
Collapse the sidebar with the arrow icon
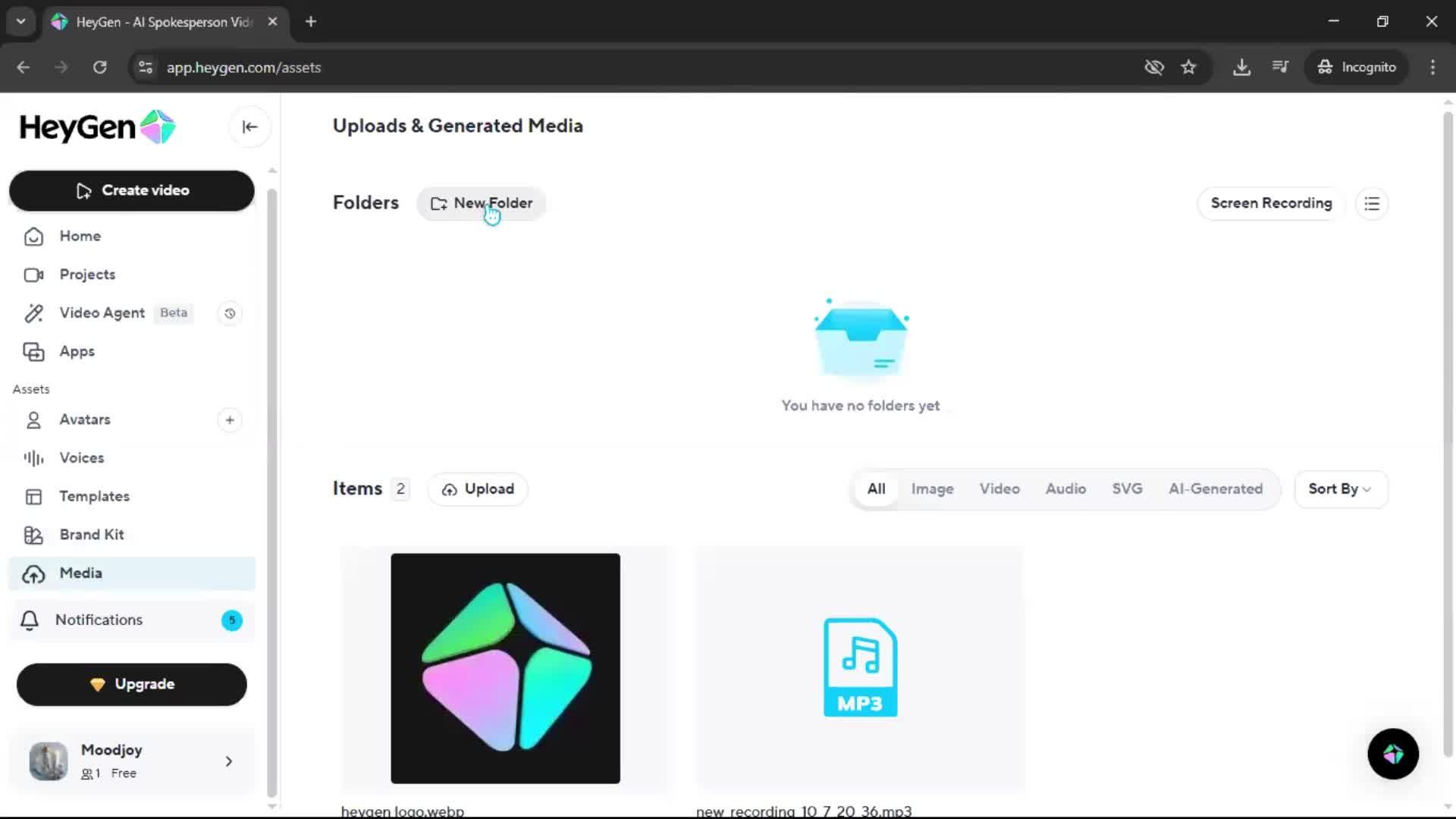click(249, 127)
